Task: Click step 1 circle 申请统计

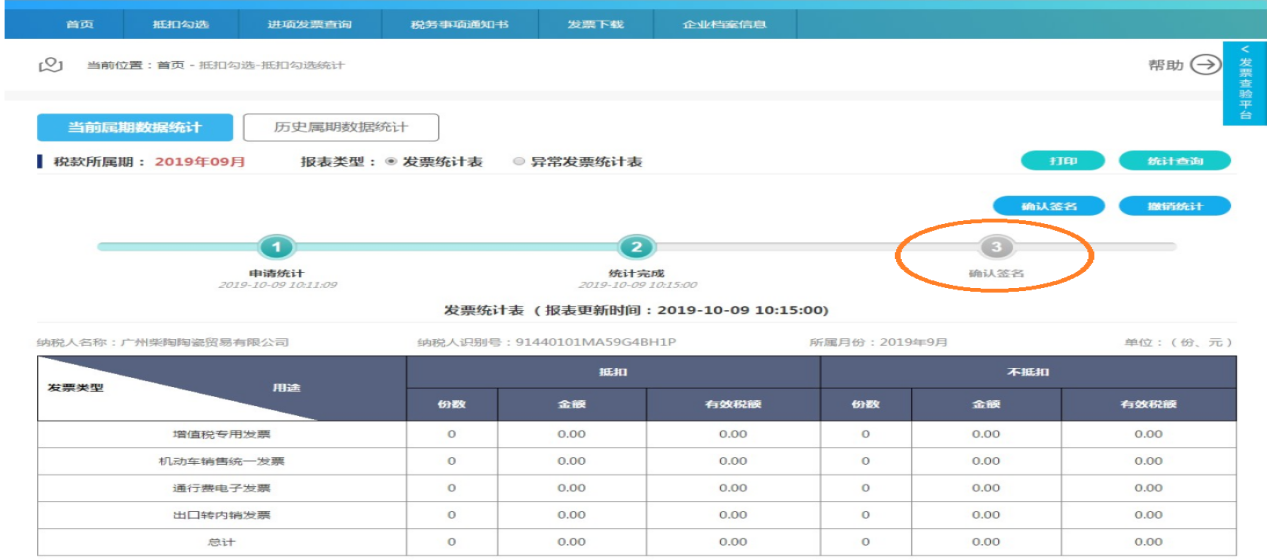Action: point(277,247)
